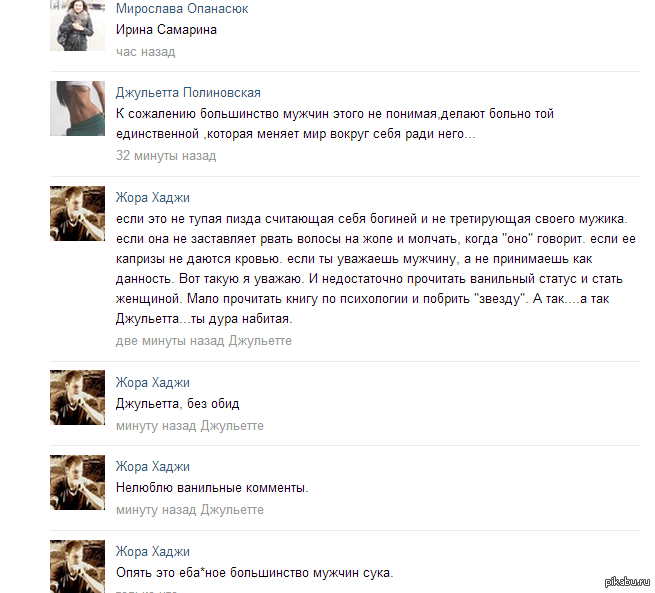
Task: Open the avatar beside 'Нелюблю ванильные комменты'
Action: [77, 482]
